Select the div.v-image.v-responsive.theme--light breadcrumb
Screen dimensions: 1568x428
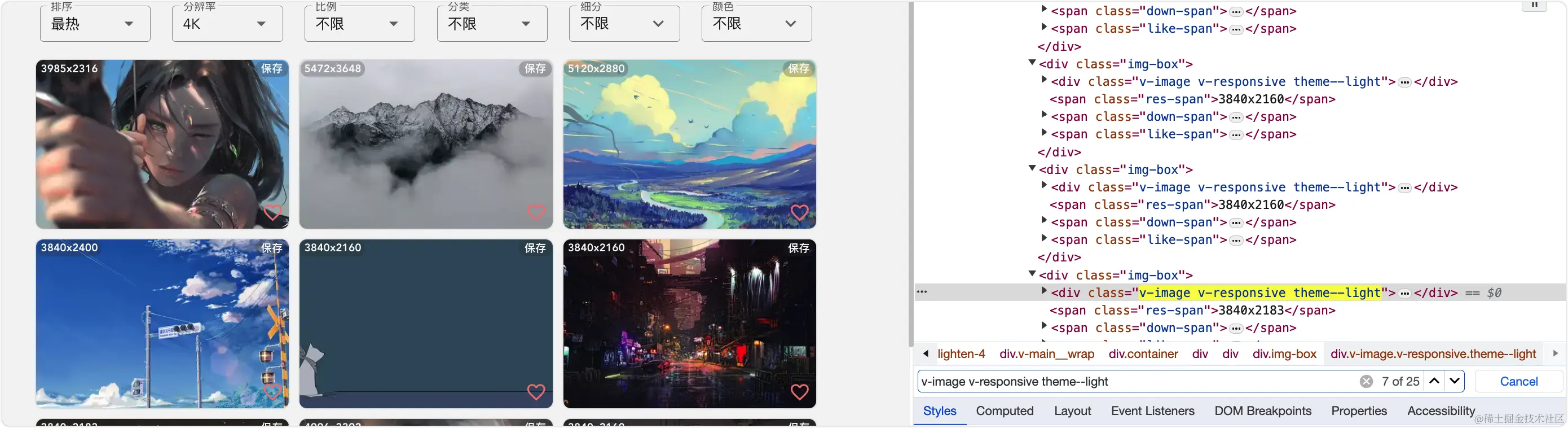(x=1433, y=353)
